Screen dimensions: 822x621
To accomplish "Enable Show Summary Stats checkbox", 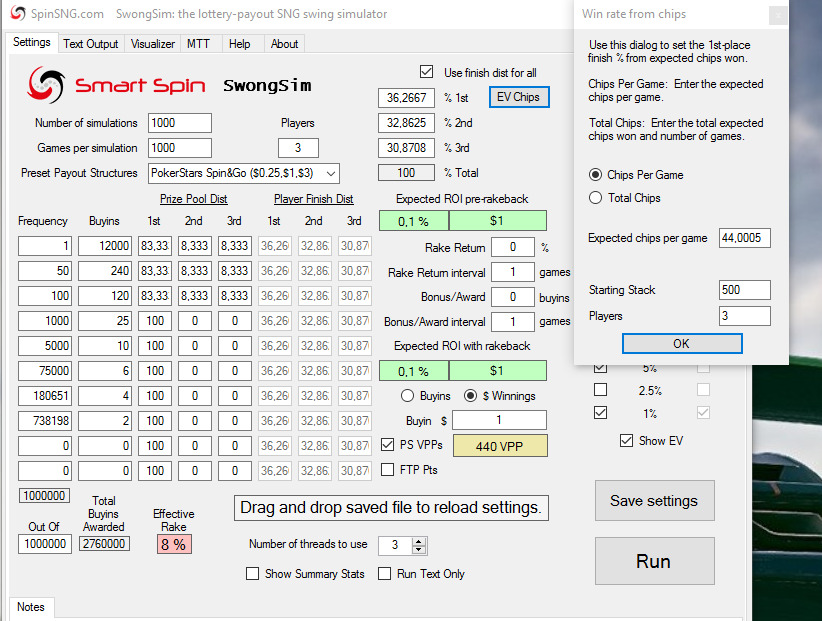I will 252,574.
